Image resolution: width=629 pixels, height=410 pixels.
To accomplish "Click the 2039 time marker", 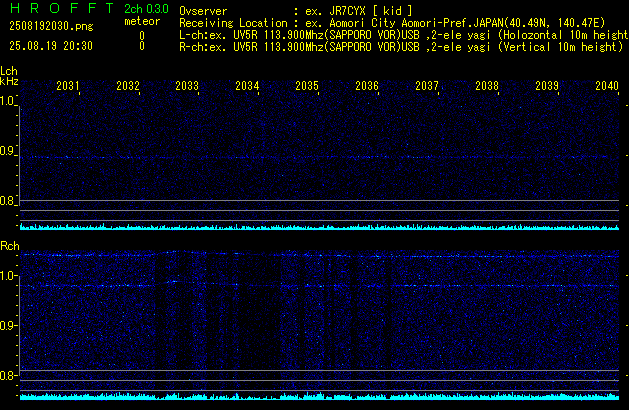I will click(547, 86).
